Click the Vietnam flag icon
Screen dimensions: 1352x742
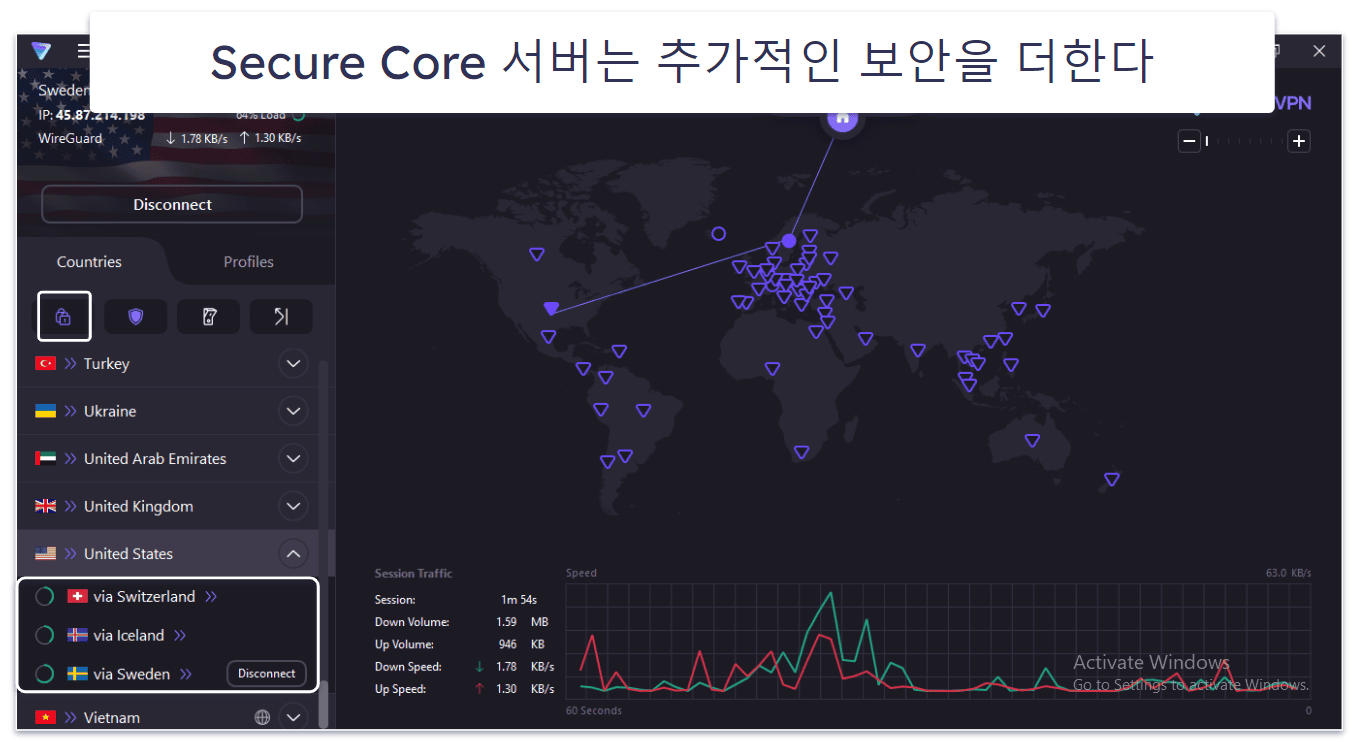pyautogui.click(x=46, y=717)
